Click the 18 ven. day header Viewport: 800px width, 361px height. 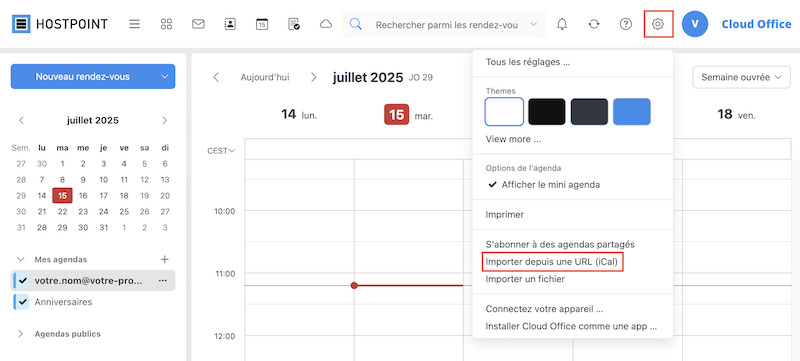[736, 115]
